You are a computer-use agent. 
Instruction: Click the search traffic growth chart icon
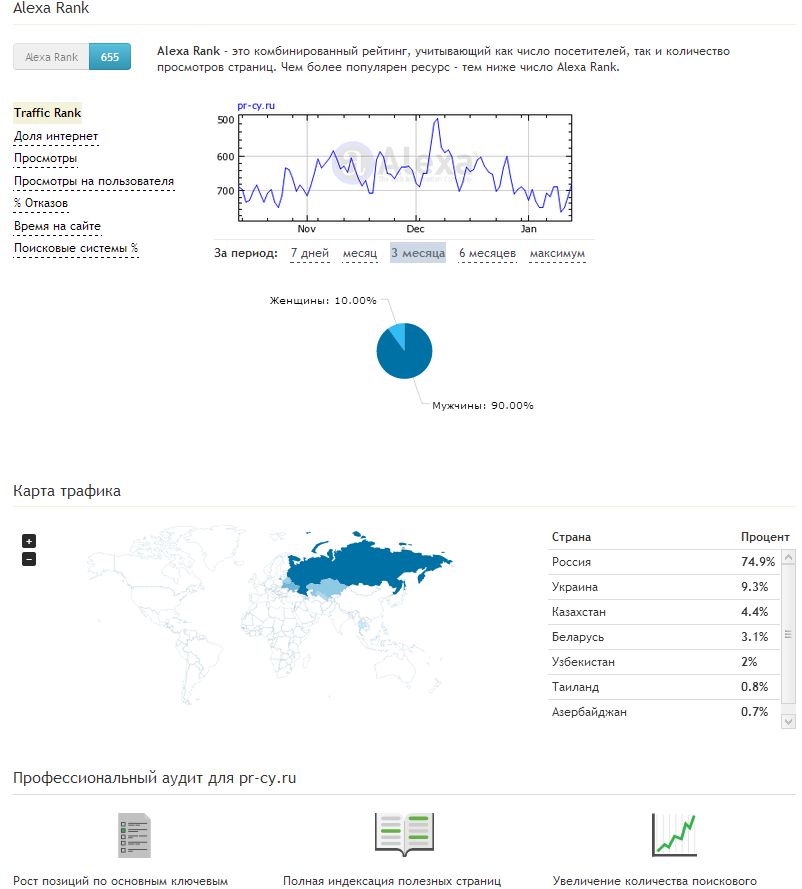pyautogui.click(x=673, y=834)
